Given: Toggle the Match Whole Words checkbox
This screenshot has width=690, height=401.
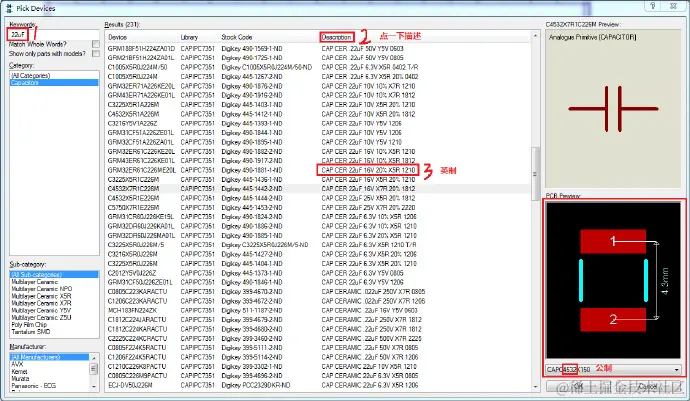Looking at the screenshot, I should [x=95, y=44].
